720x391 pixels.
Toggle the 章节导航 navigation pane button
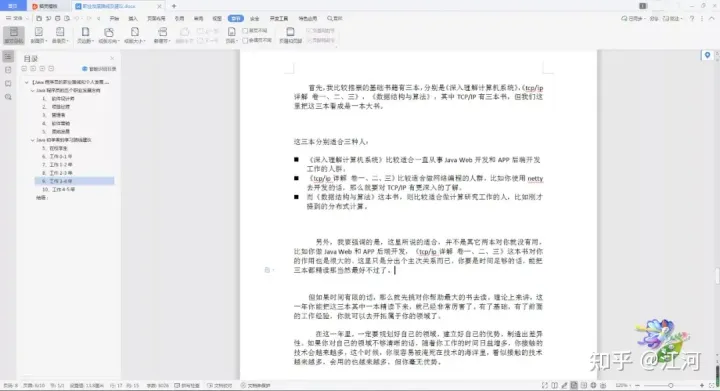pos(14,35)
